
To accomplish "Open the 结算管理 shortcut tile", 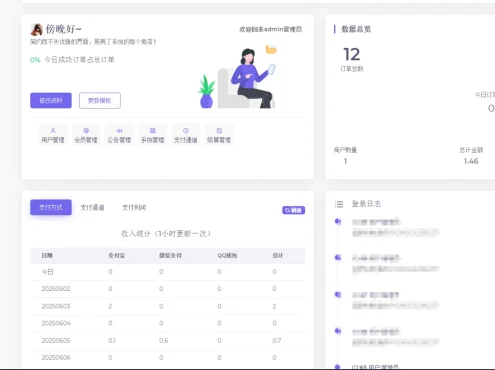I will pyautogui.click(x=219, y=135).
